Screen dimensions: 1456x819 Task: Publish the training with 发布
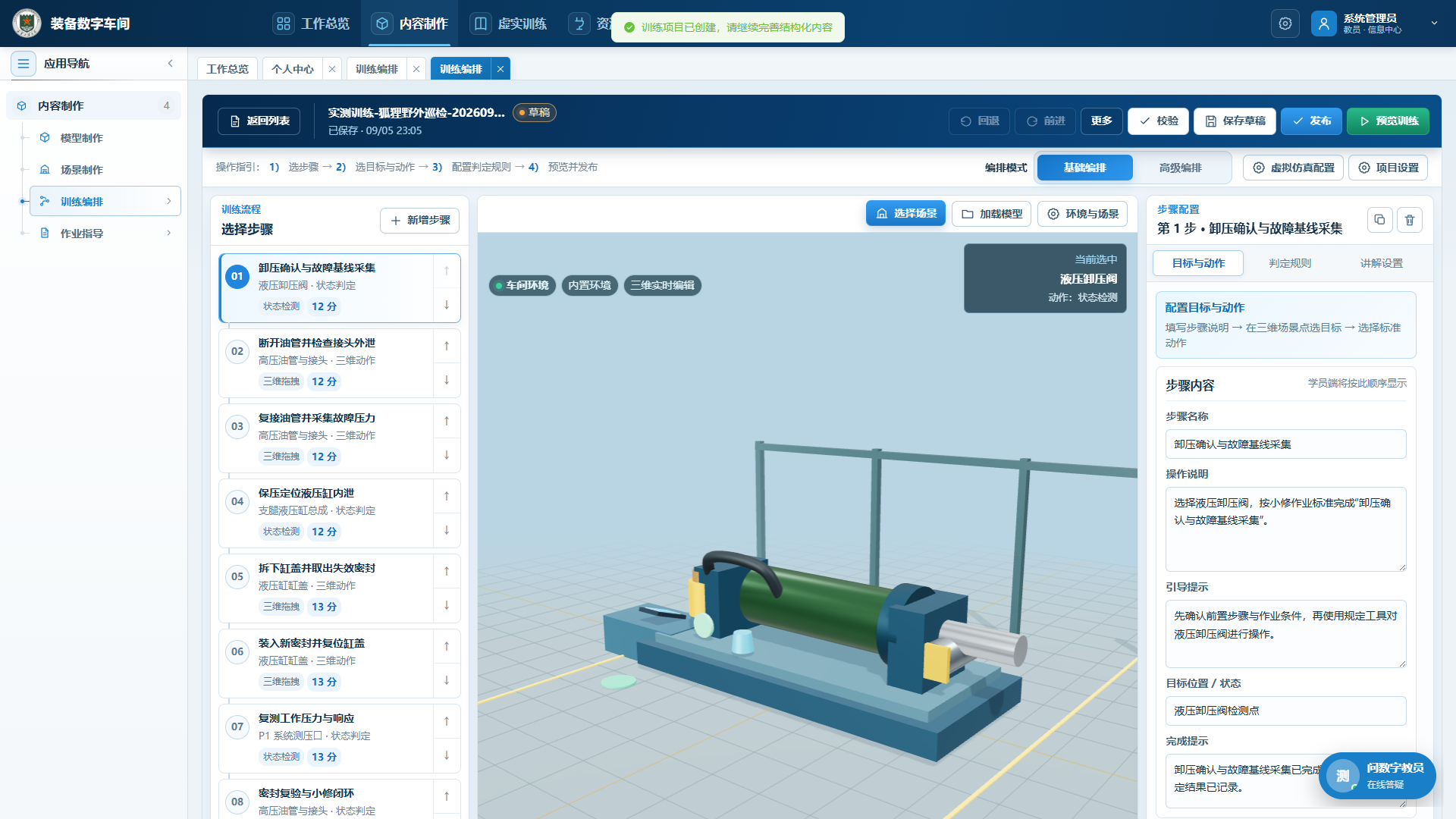(x=1311, y=121)
